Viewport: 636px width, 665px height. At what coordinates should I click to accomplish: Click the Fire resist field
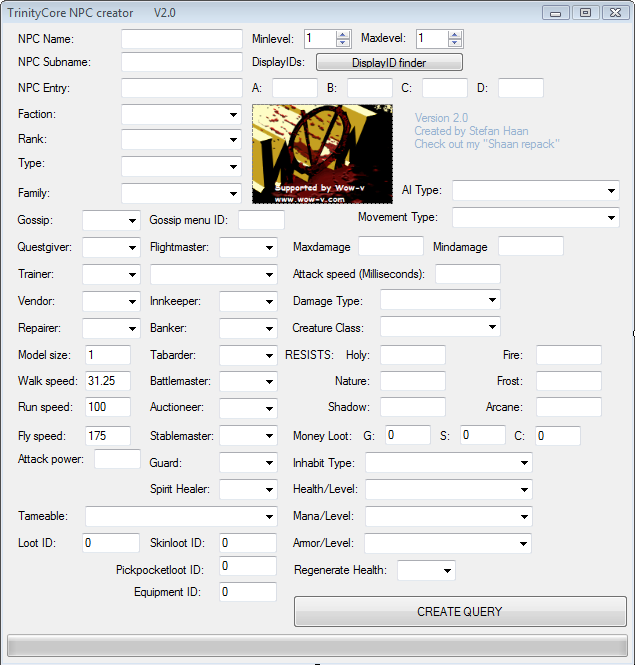569,355
